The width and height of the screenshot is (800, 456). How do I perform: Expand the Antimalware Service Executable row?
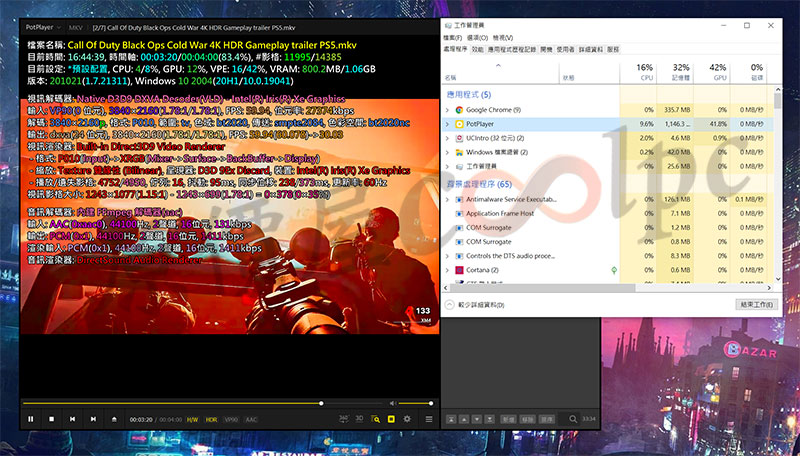pos(447,199)
